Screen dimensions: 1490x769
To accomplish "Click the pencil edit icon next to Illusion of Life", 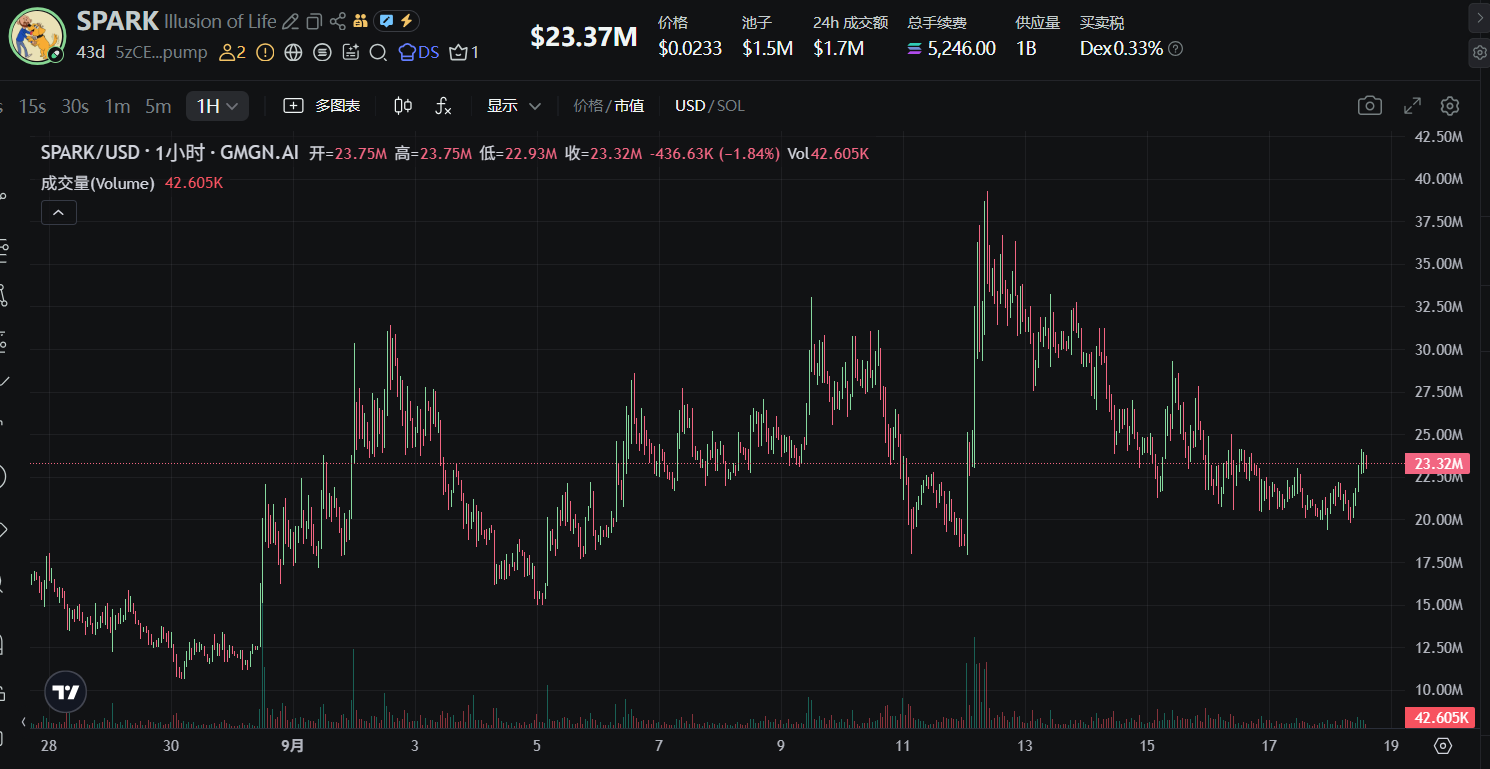I will tap(290, 21).
